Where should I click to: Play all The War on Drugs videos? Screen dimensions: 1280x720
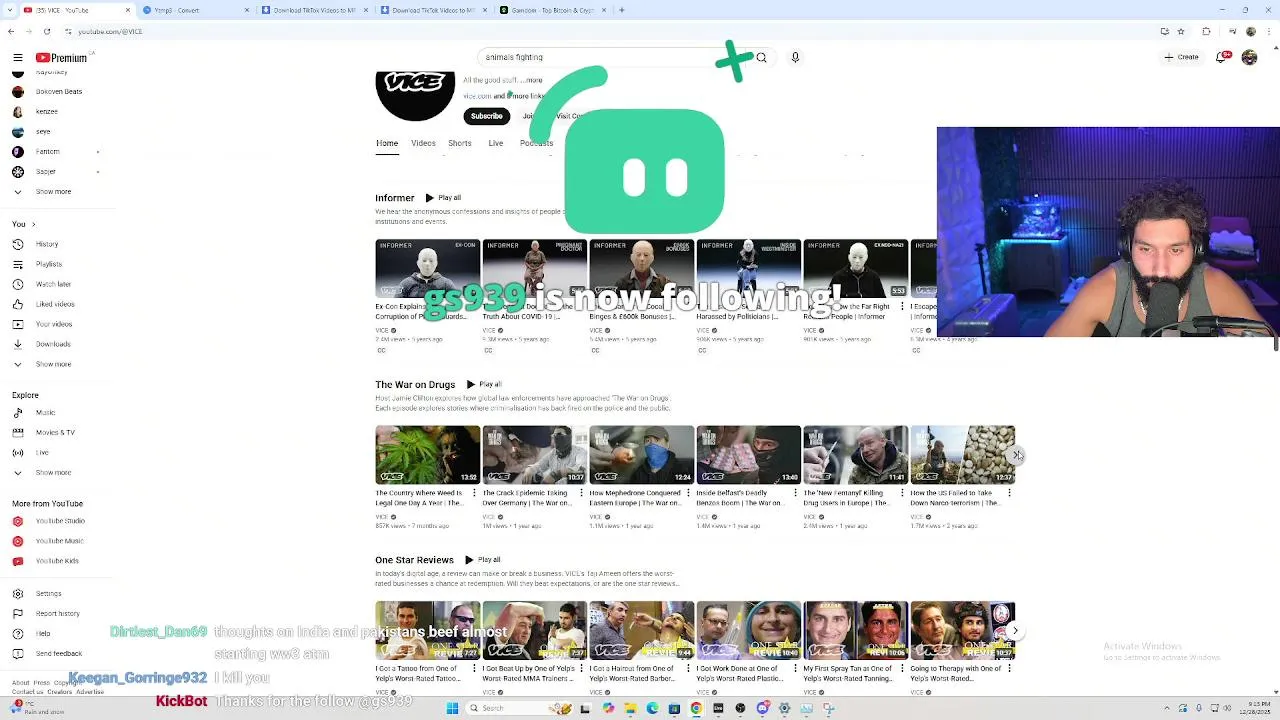[x=483, y=384]
